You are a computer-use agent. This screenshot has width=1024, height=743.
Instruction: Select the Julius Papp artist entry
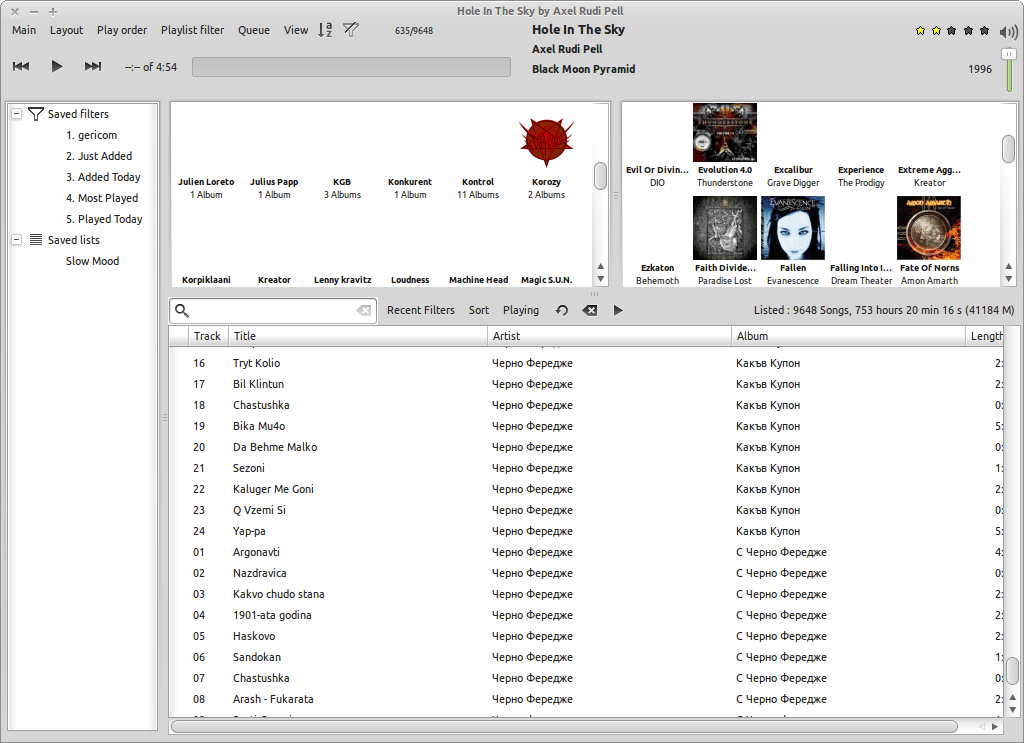[274, 188]
